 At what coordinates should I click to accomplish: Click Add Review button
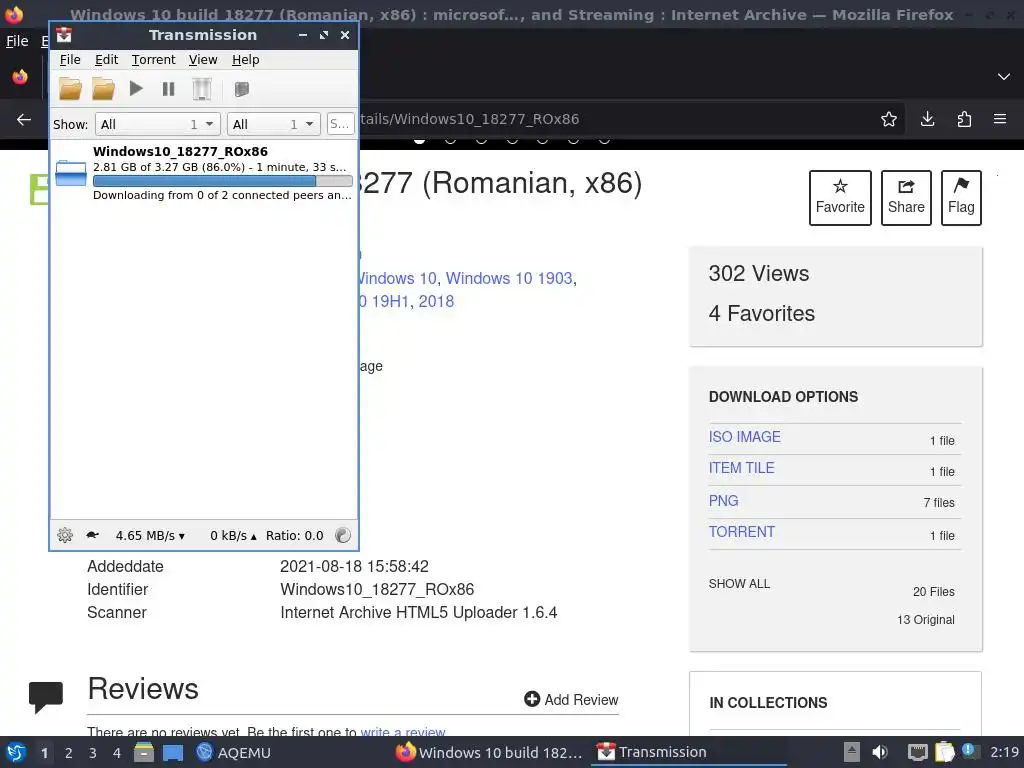pos(571,699)
